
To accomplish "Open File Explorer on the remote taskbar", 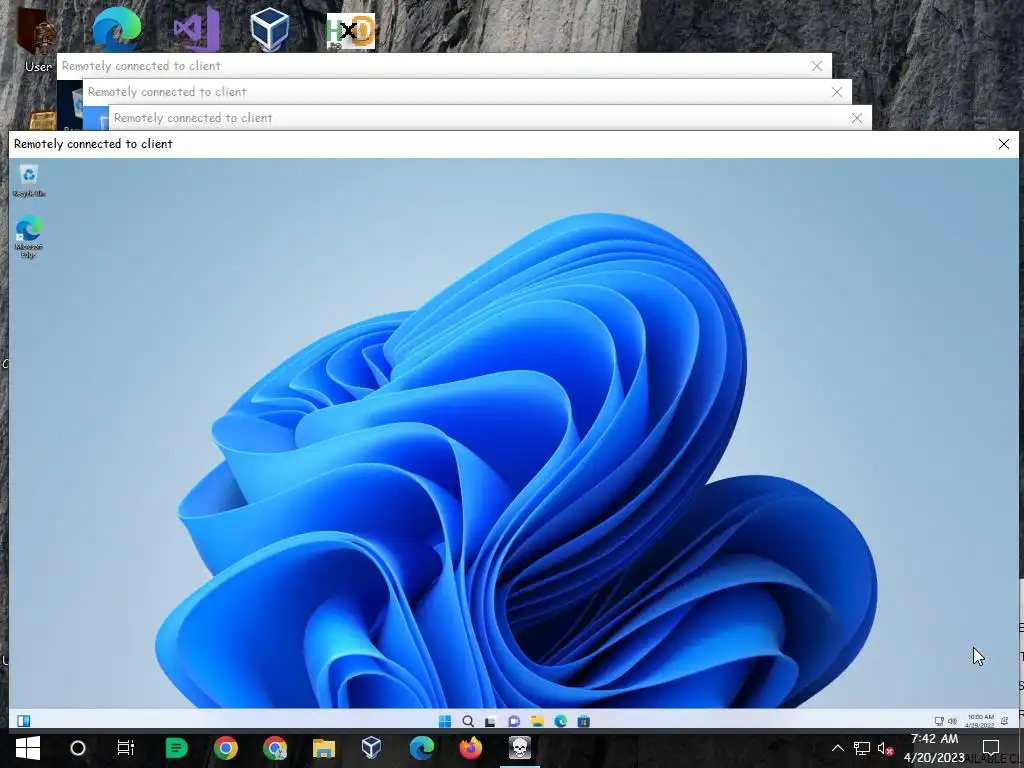I will (x=537, y=721).
